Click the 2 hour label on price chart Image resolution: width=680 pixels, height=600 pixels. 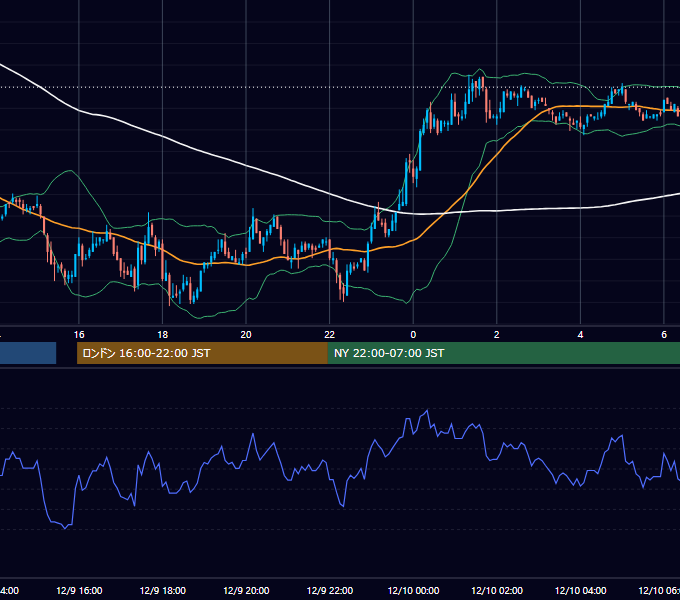tap(497, 335)
